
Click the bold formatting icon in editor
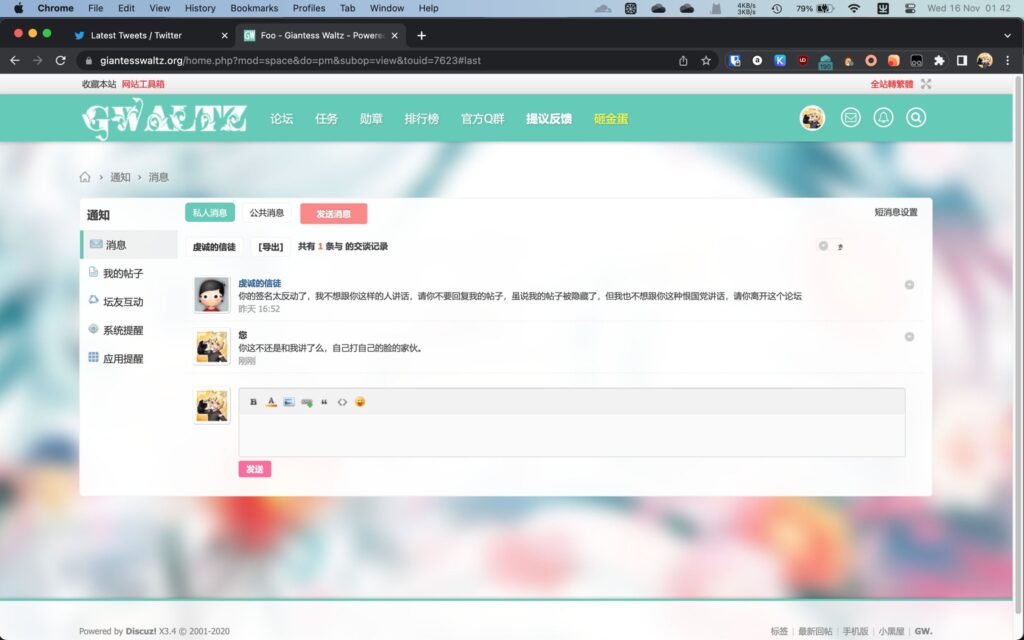tap(253, 402)
